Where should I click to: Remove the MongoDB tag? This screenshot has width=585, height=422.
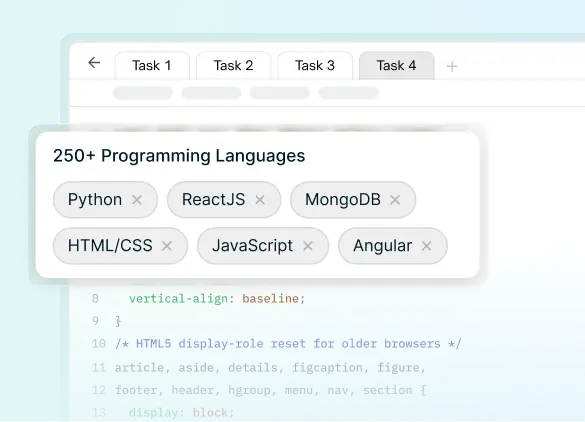point(395,200)
